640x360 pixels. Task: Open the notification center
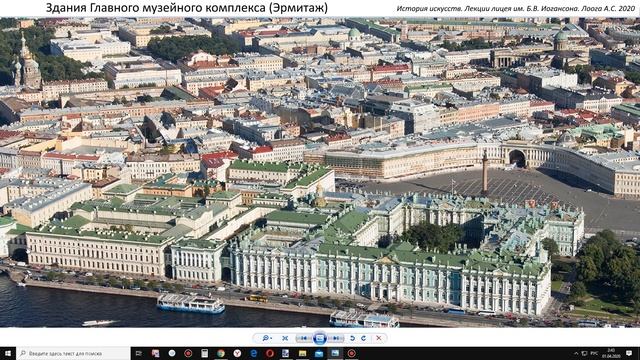tap(629, 353)
